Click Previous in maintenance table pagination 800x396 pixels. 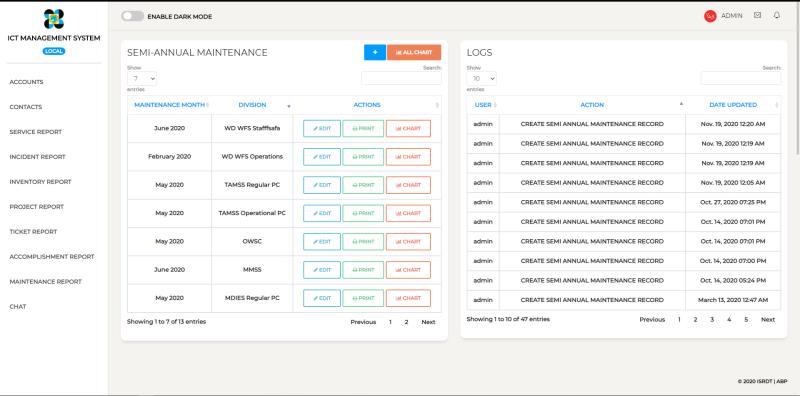[363, 322]
